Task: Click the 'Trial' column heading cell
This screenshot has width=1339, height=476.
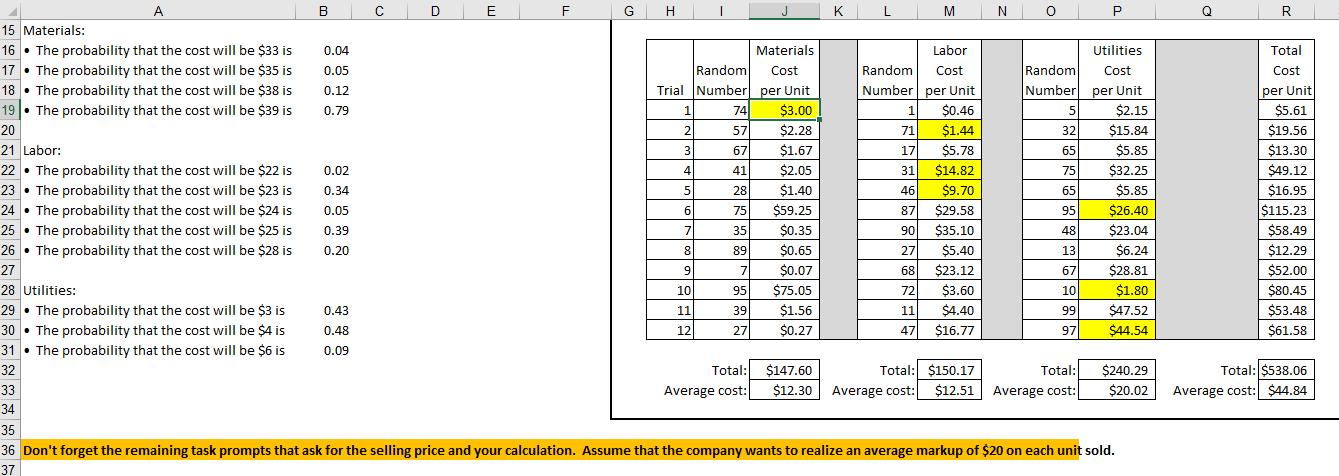Action: click(x=670, y=90)
